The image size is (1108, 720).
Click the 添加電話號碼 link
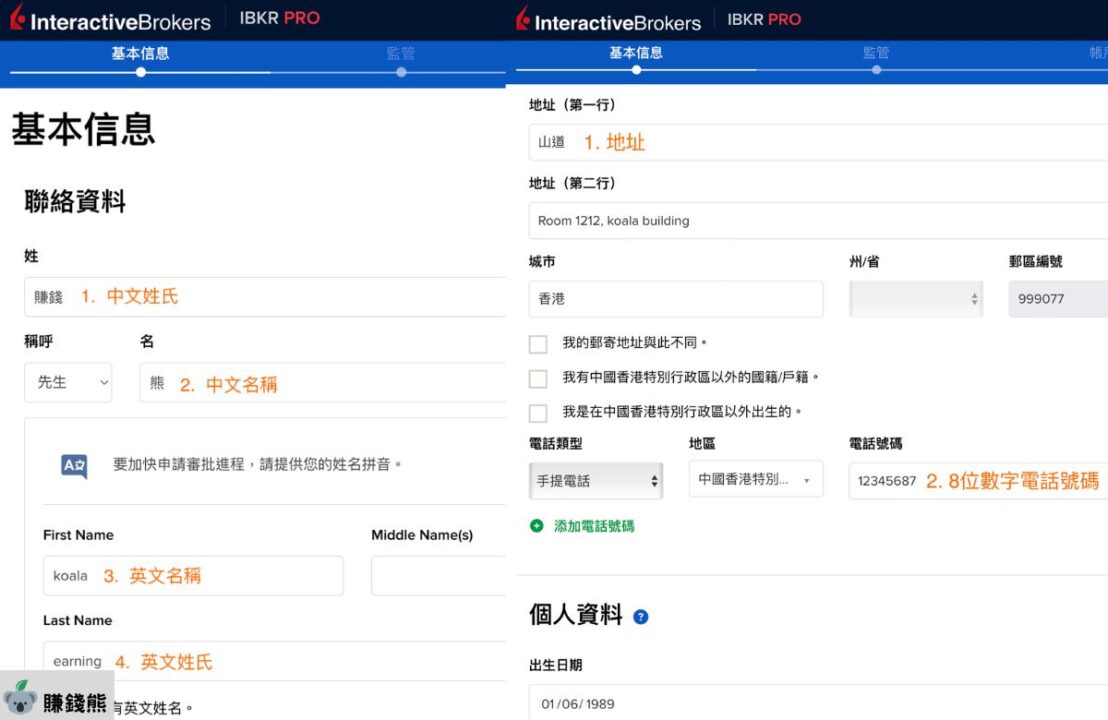pos(594,526)
